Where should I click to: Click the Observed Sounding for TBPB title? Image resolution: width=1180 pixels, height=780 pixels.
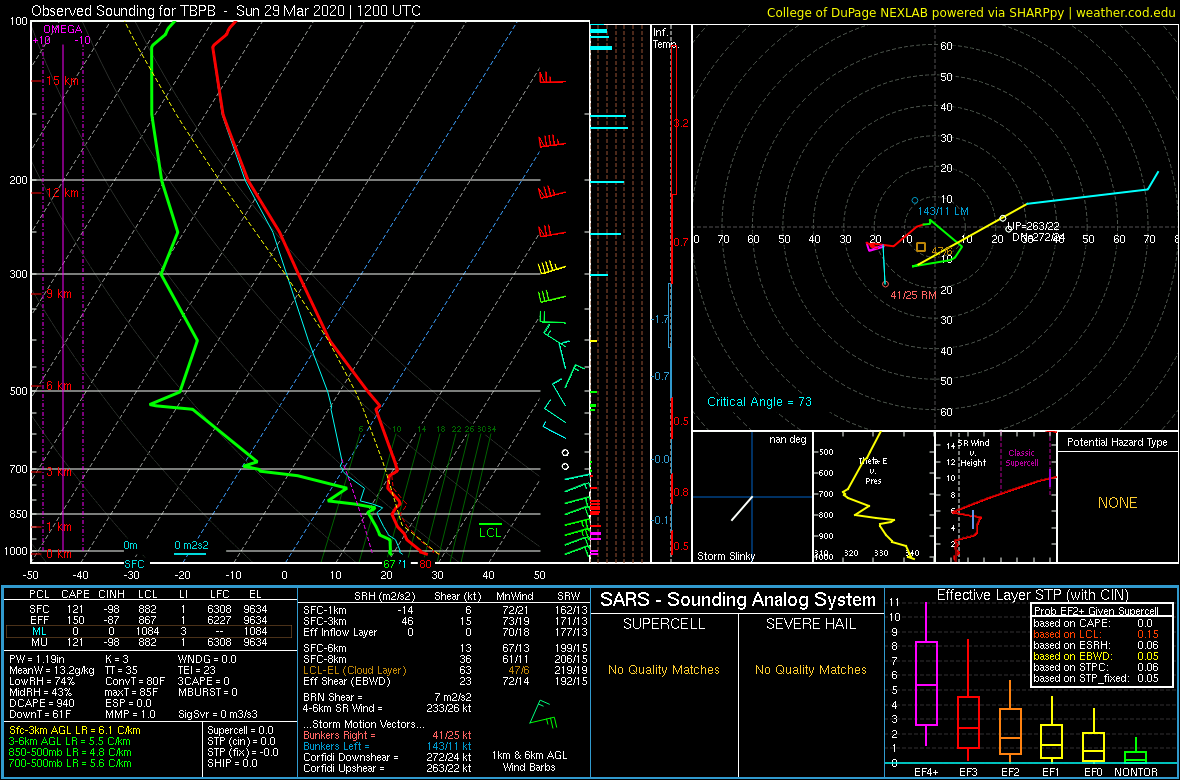pyautogui.click(x=226, y=11)
